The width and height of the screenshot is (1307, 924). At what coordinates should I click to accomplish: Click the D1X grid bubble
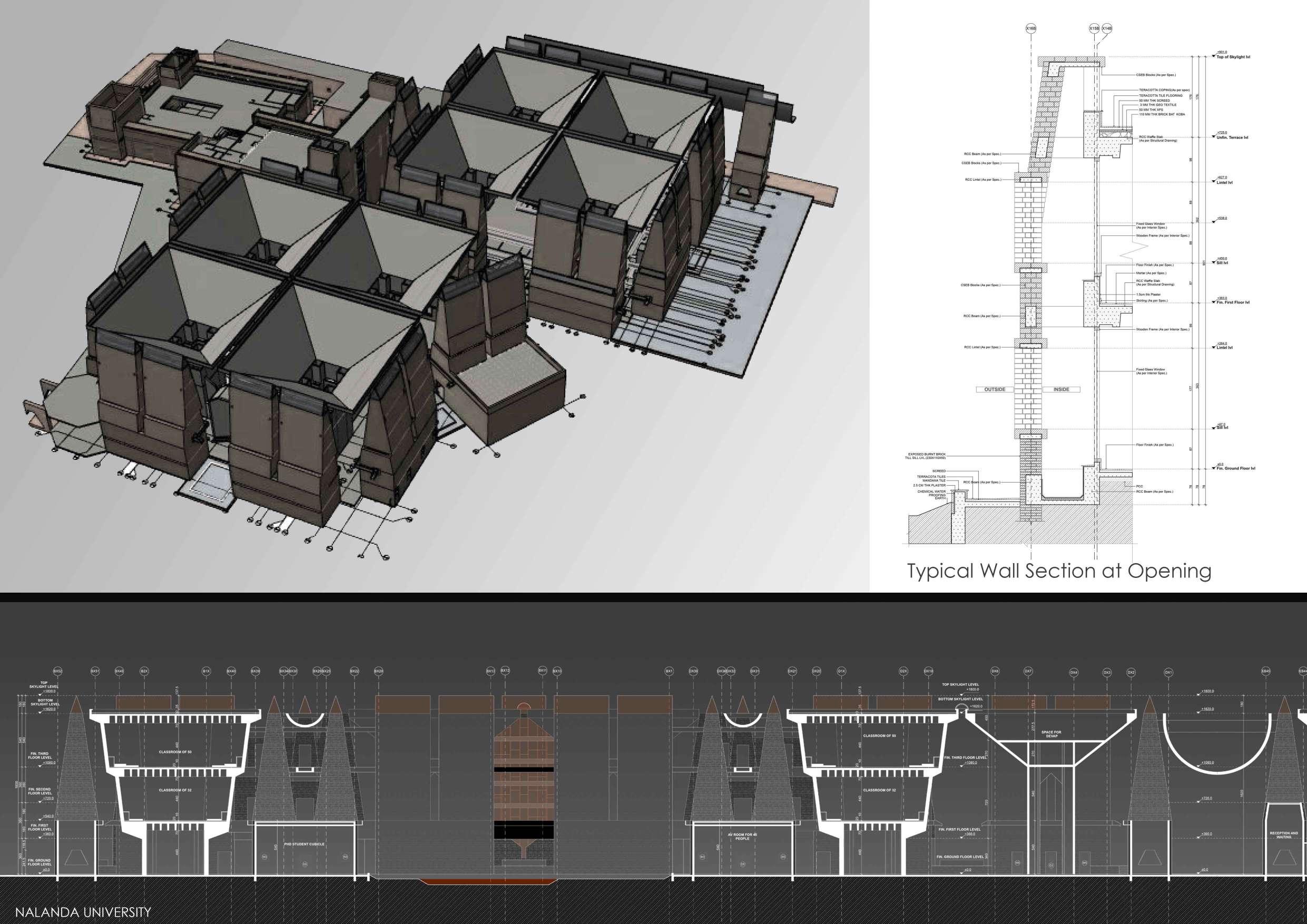point(841,672)
